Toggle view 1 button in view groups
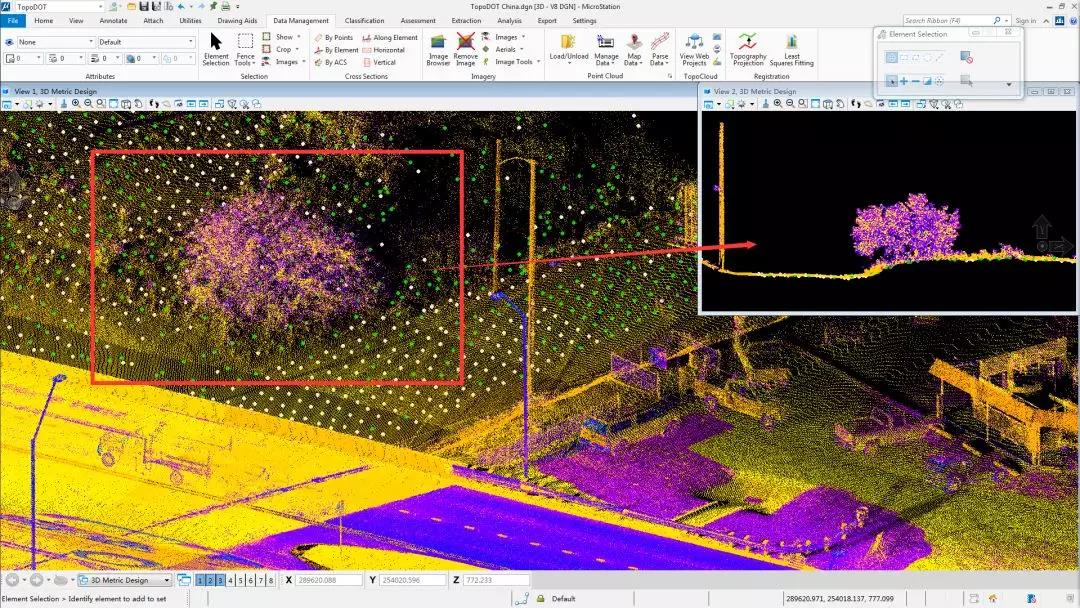Screen dimensions: 1080x608 [x=200, y=580]
